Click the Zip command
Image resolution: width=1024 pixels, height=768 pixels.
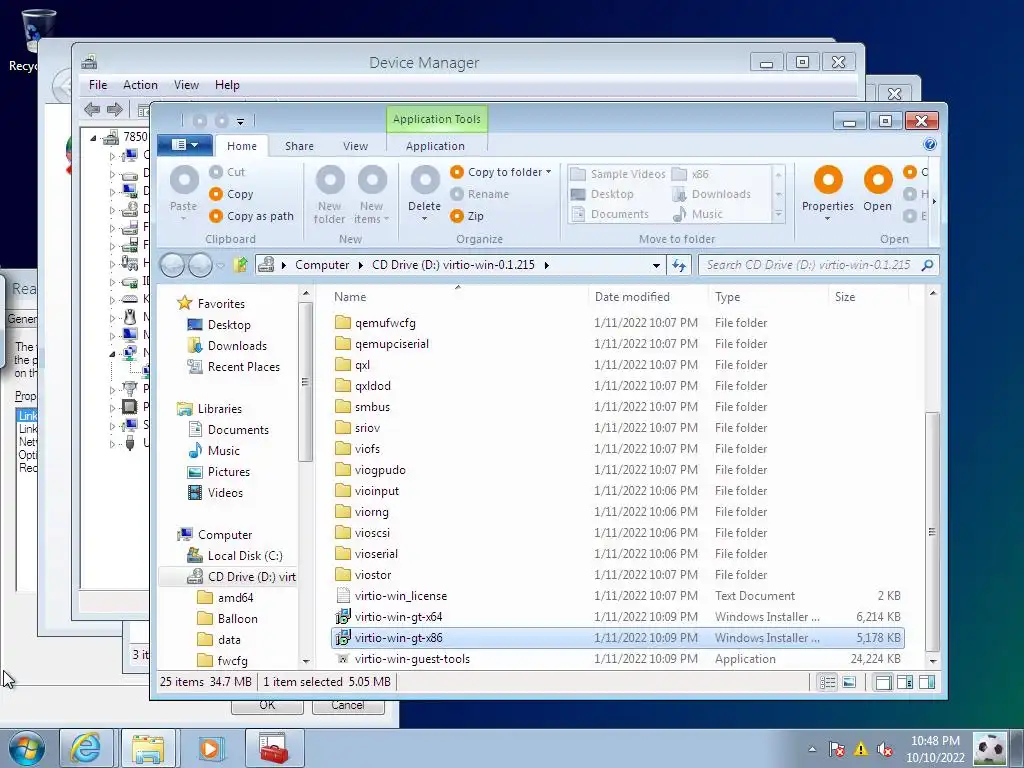tap(467, 216)
